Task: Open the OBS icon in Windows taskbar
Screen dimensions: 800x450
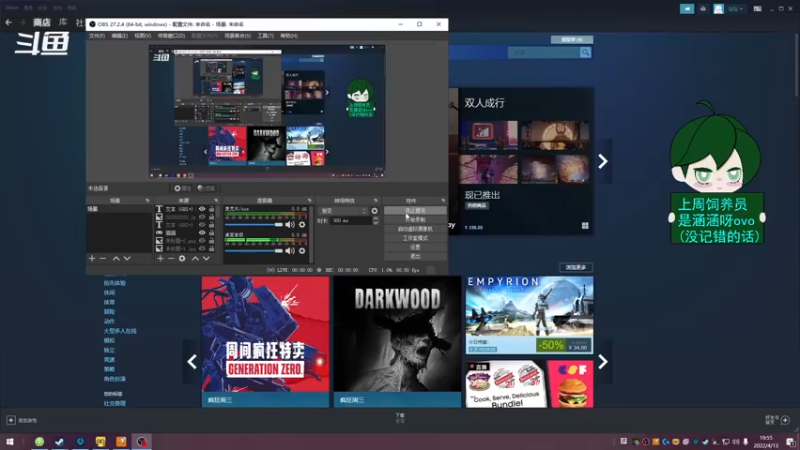Action: (141, 441)
